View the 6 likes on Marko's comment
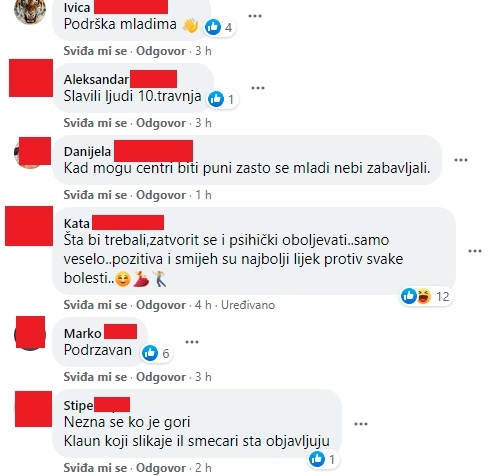This screenshot has width=488, height=476. (157, 353)
